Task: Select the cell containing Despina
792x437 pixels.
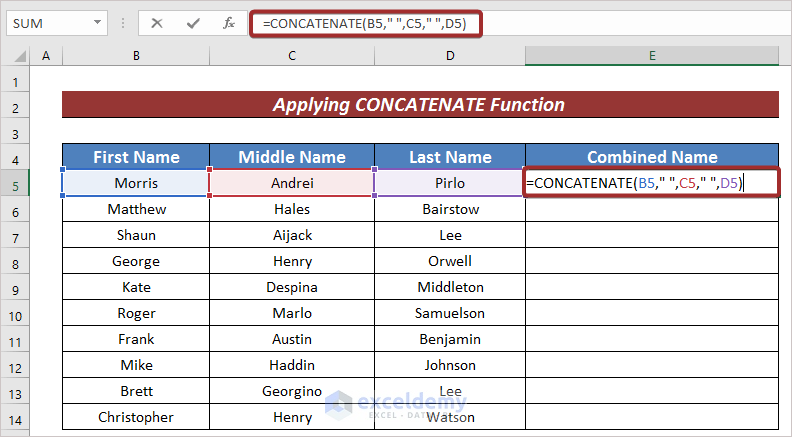Action: 291,287
